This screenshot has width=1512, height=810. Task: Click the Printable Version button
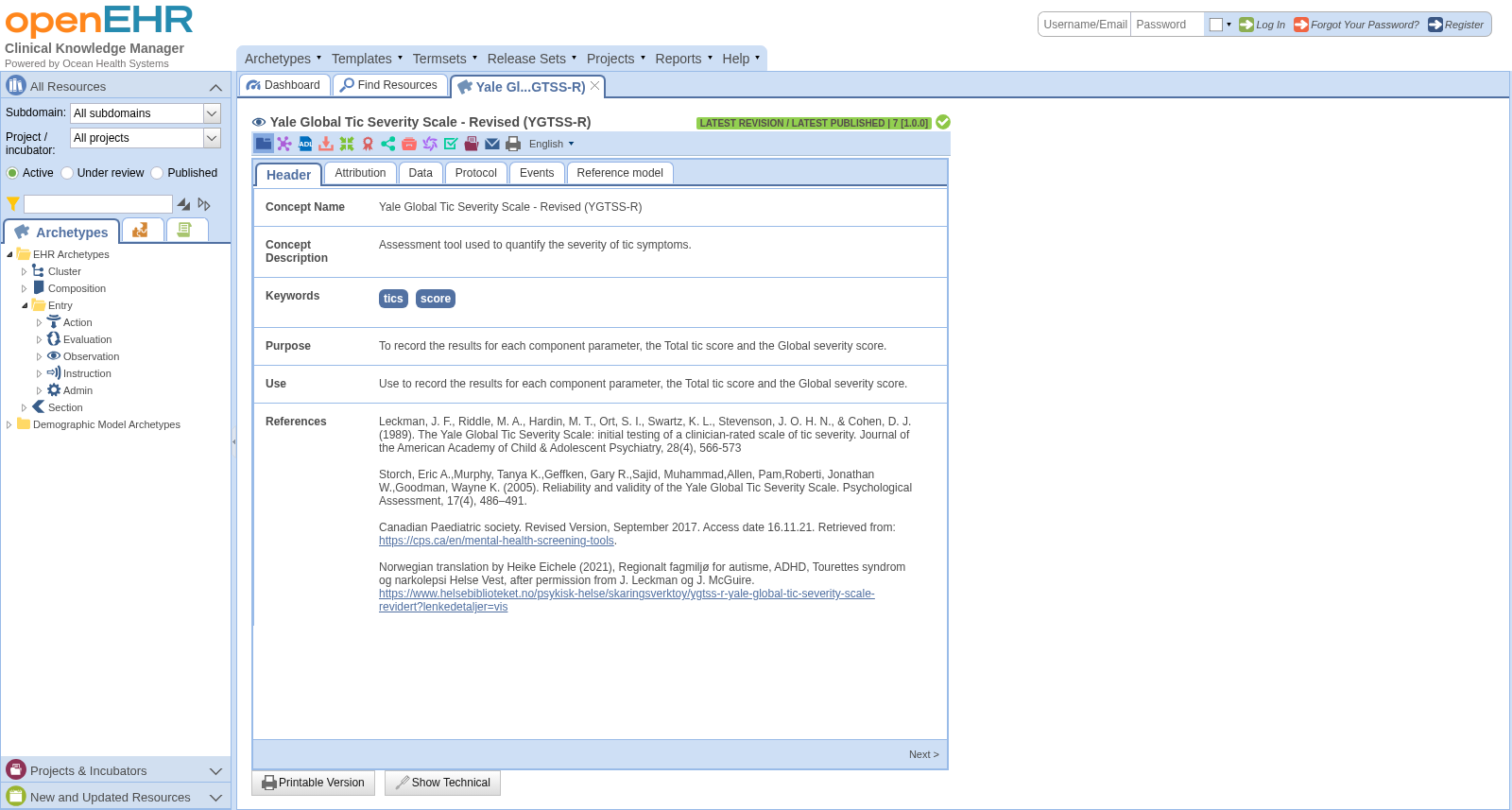pos(314,783)
